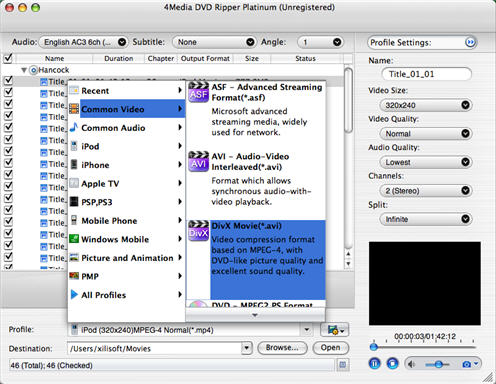Stop the preview playback
Image resolution: width=496 pixels, height=384 pixels.
coord(392,363)
